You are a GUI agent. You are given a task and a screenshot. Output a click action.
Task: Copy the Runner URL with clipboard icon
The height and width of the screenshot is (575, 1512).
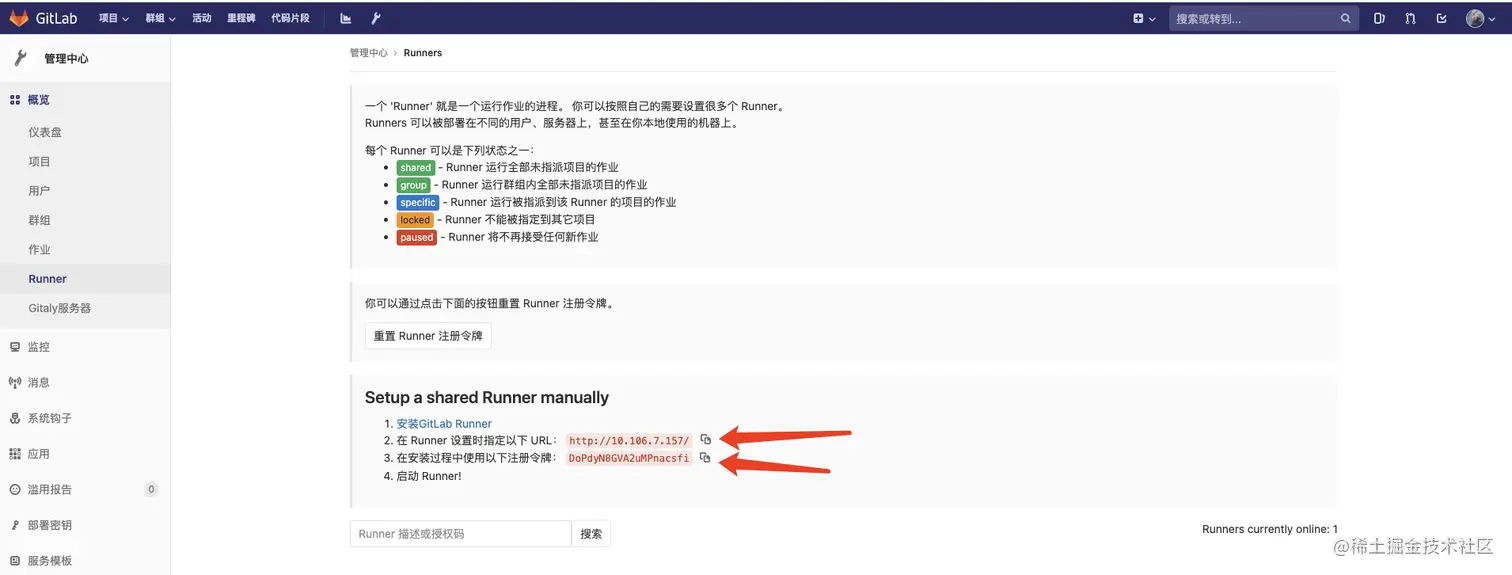coord(705,440)
